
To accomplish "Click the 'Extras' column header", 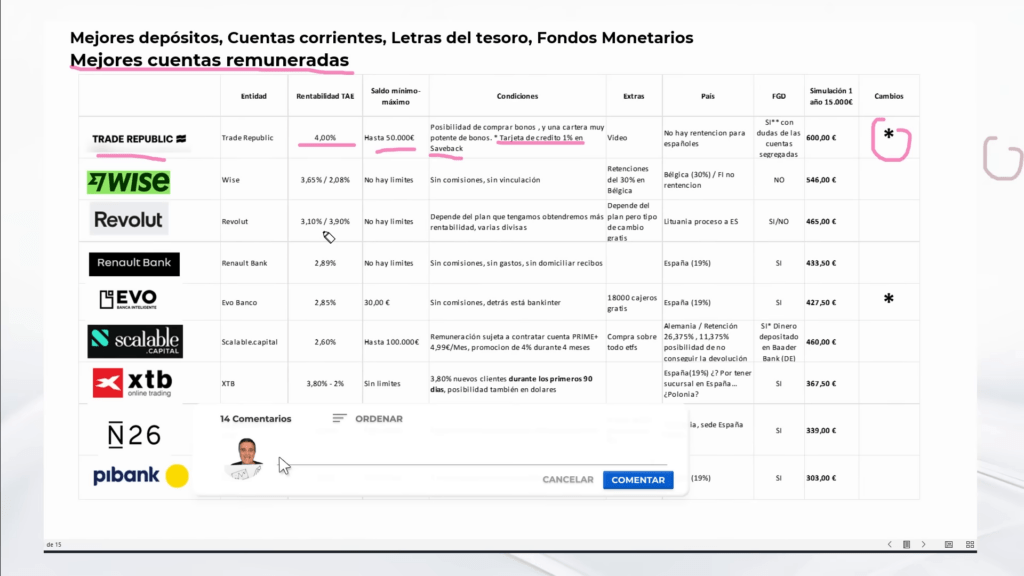I will (633, 96).
